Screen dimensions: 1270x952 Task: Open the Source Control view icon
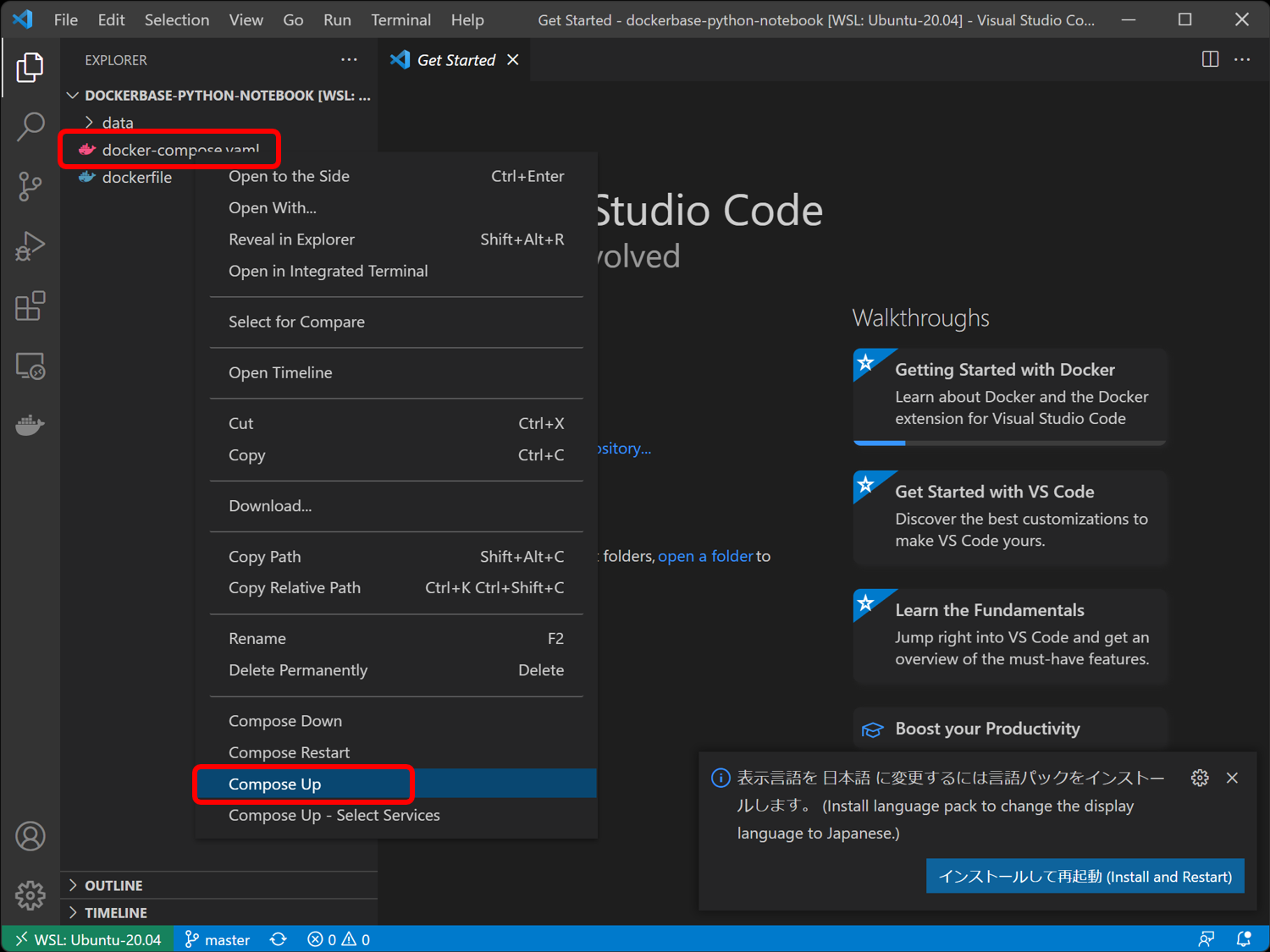click(30, 186)
